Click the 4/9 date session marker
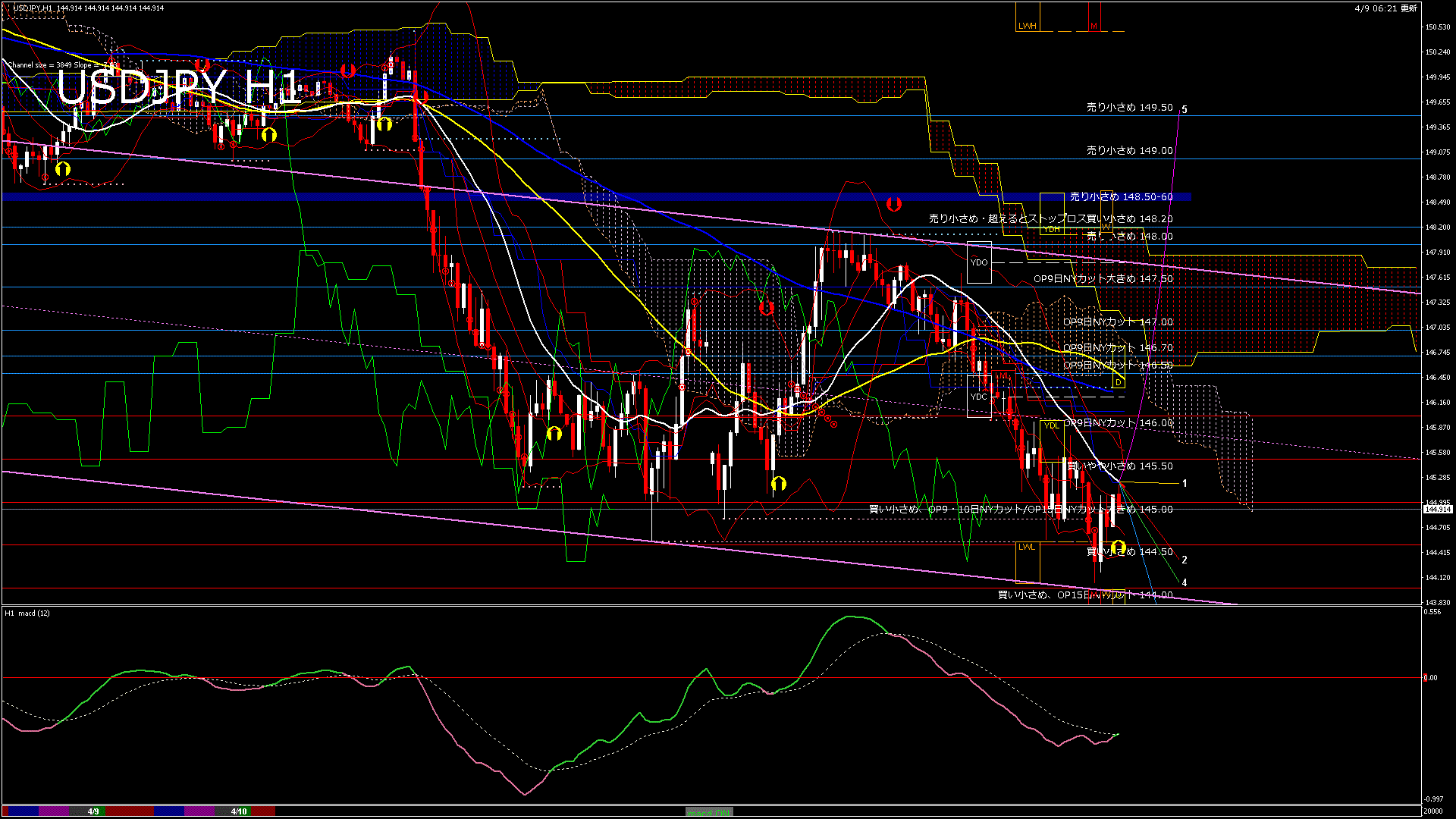The width and height of the screenshot is (1456, 819). [93, 811]
